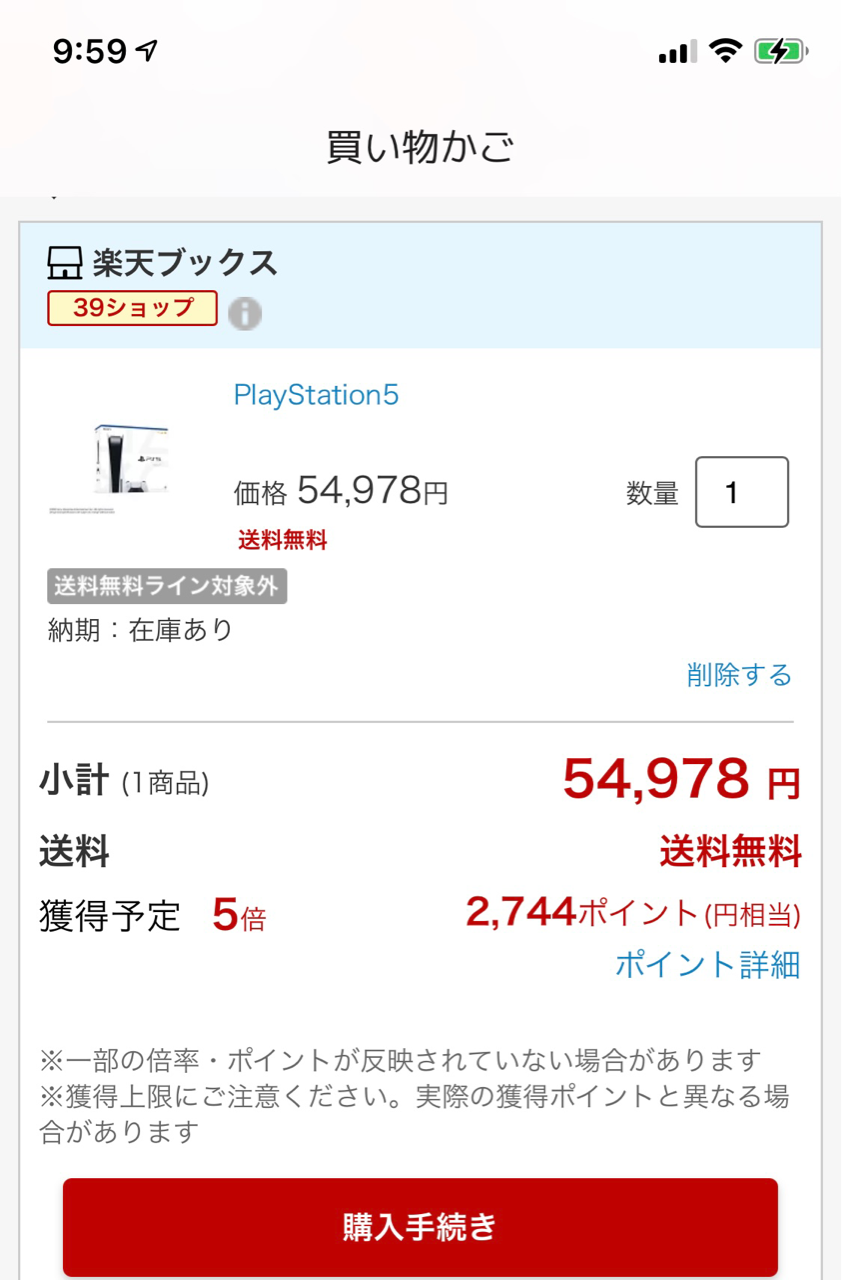Open the PlayStation5 product link
This screenshot has width=842, height=1280.
click(316, 395)
